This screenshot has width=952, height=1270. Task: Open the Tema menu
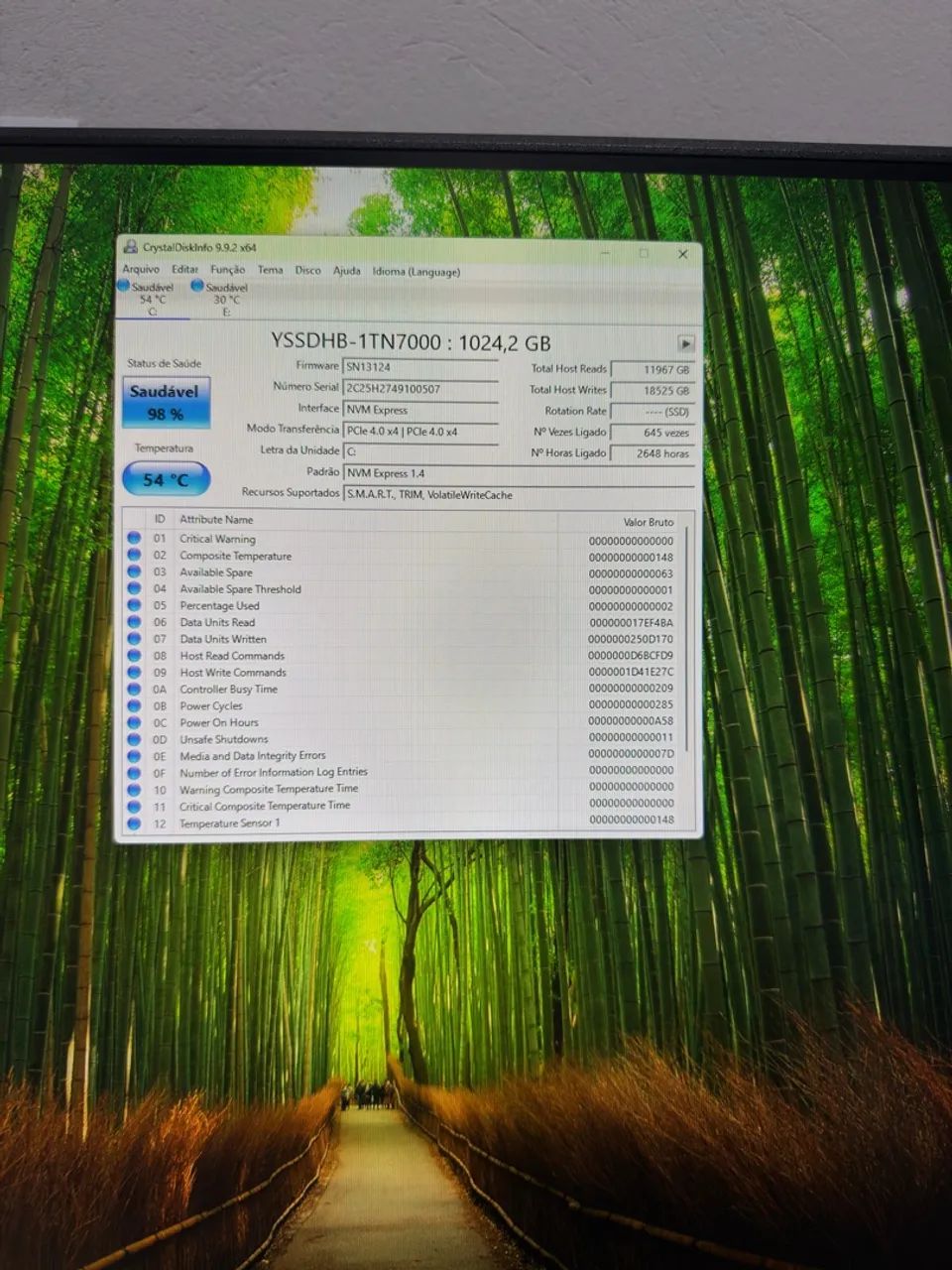pyautogui.click(x=270, y=270)
